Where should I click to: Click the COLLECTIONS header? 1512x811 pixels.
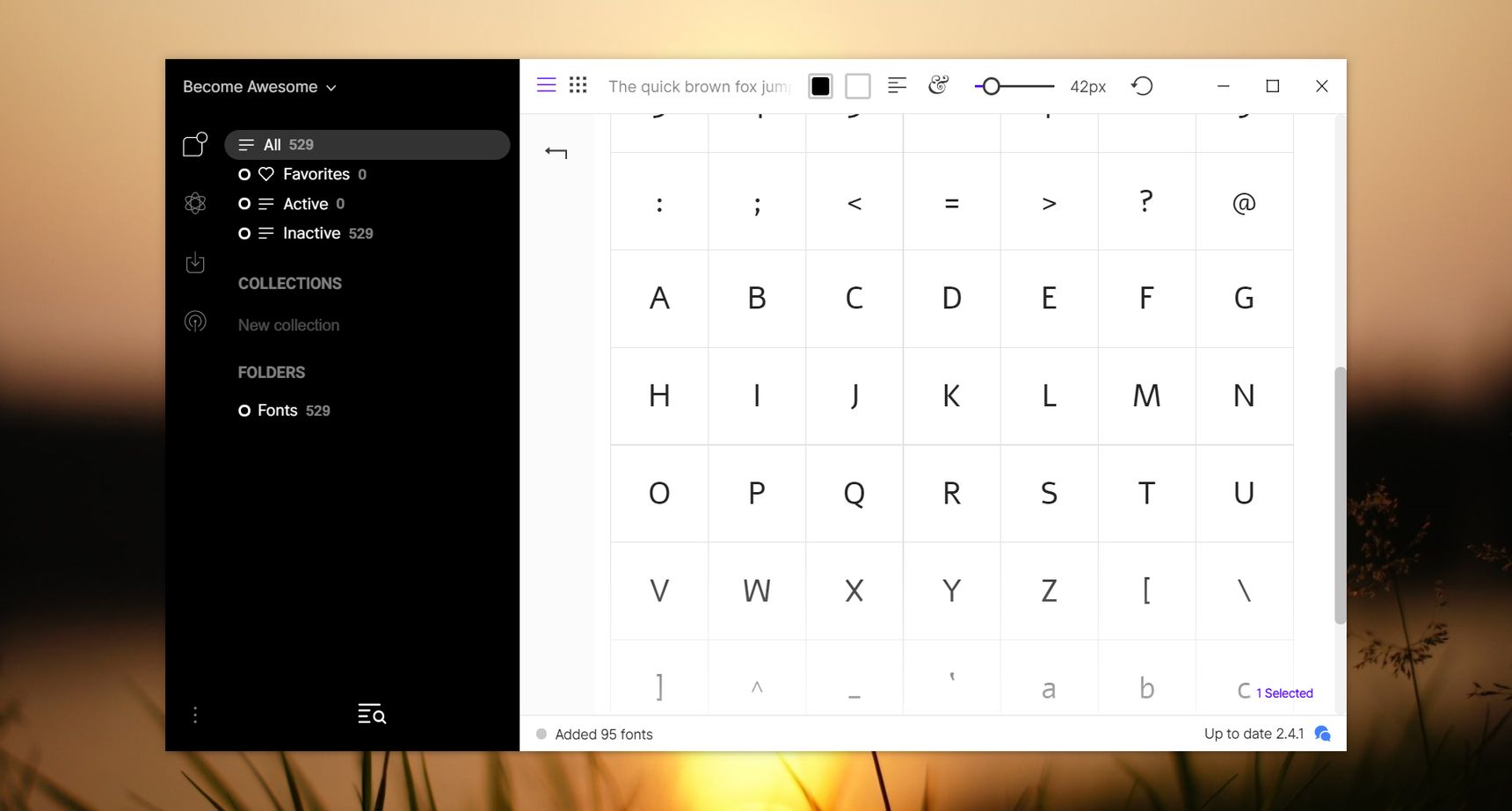(290, 284)
